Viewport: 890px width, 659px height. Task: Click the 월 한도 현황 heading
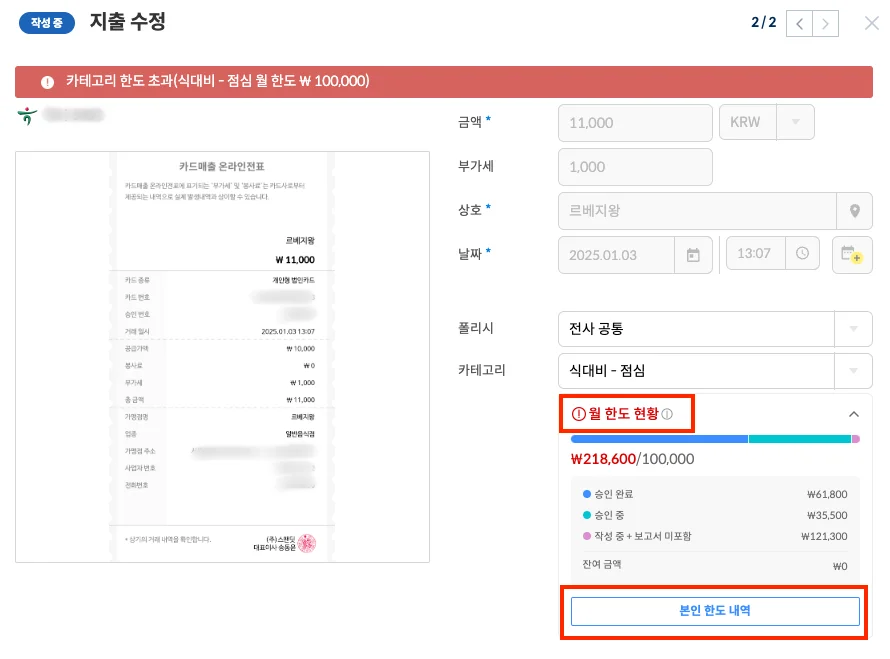623,414
